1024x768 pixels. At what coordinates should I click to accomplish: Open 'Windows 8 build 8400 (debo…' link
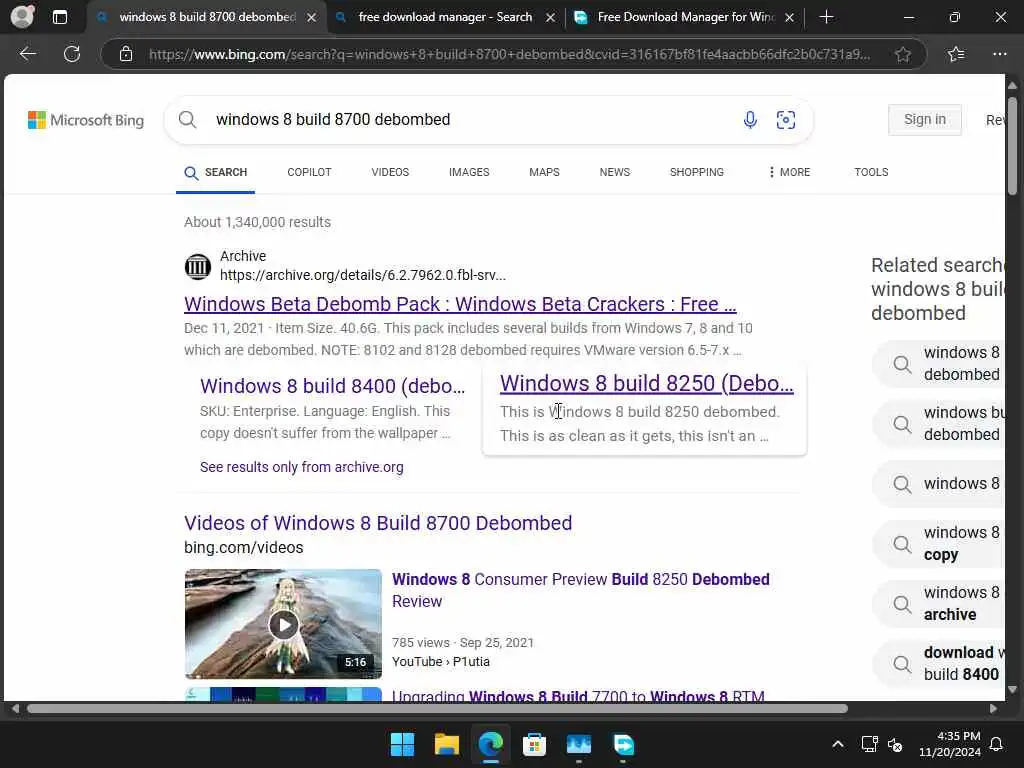tap(332, 386)
